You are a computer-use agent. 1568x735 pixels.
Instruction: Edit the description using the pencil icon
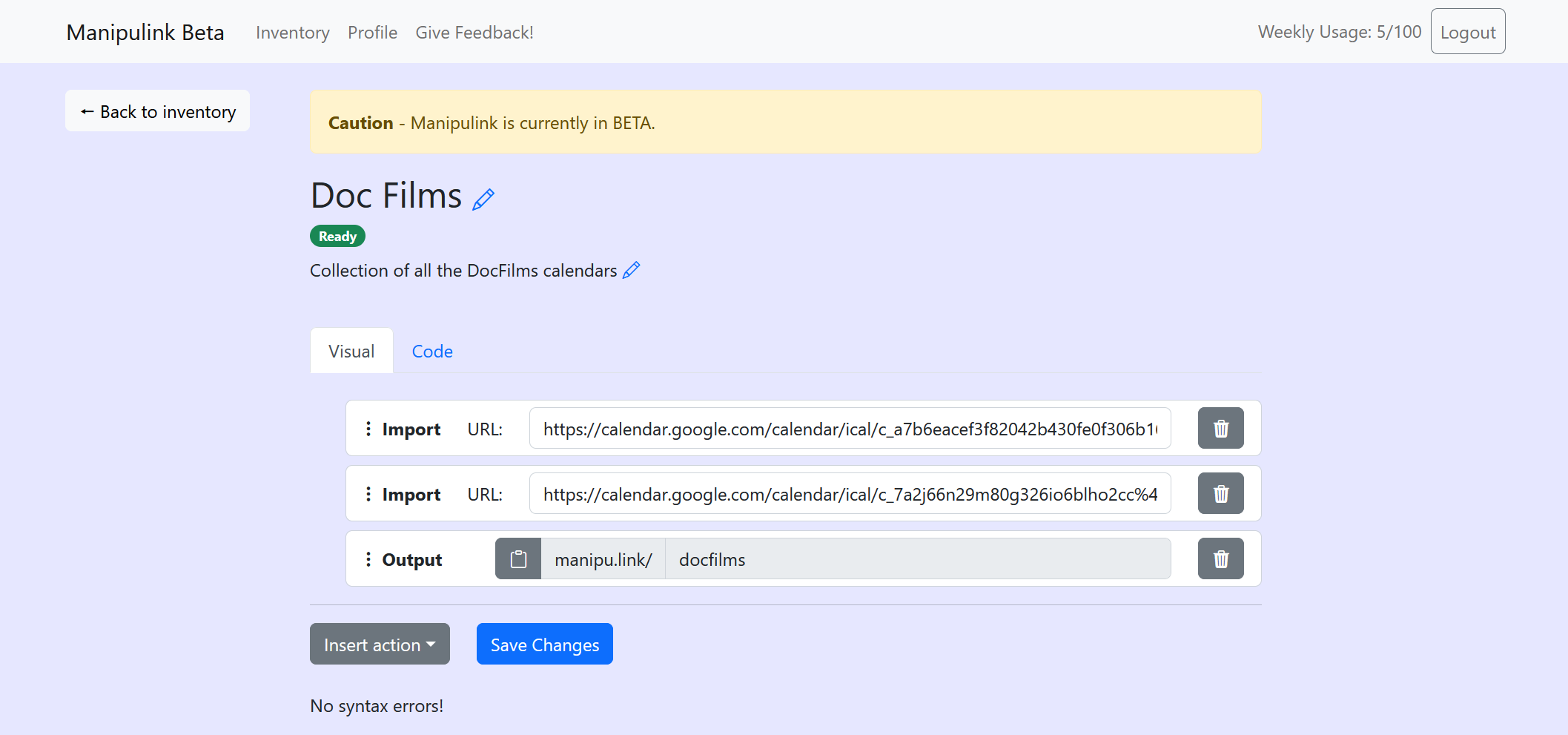tap(631, 270)
